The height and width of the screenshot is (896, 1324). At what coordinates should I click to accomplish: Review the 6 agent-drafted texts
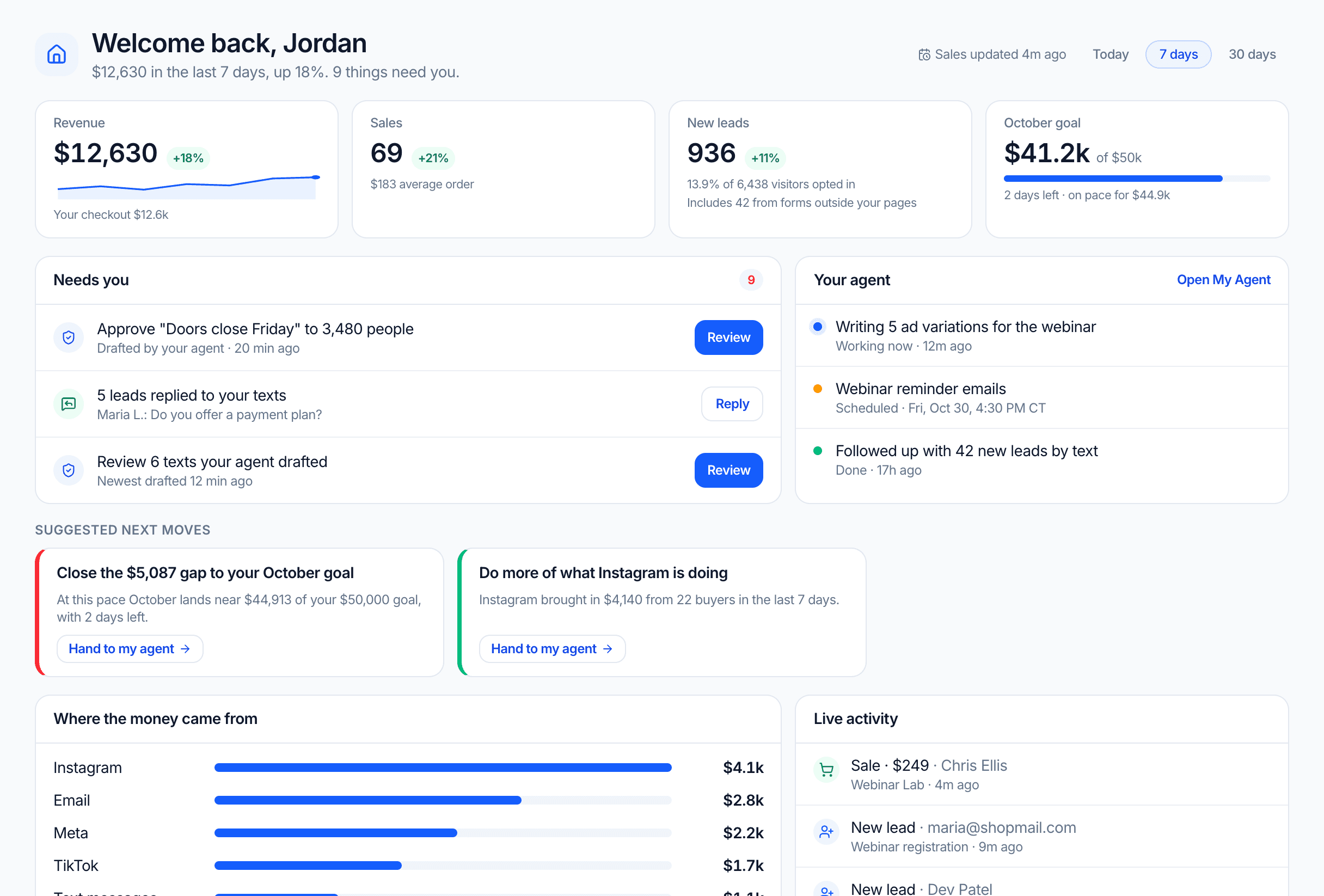[x=728, y=470]
